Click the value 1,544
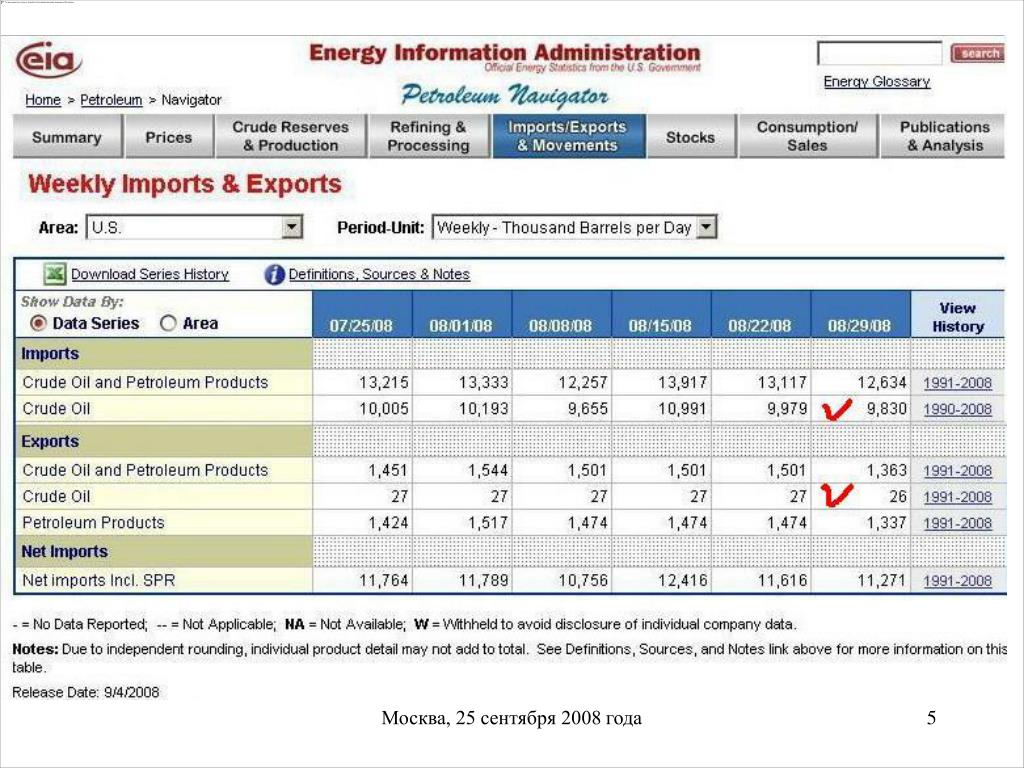This screenshot has width=1024, height=768. coord(488,470)
